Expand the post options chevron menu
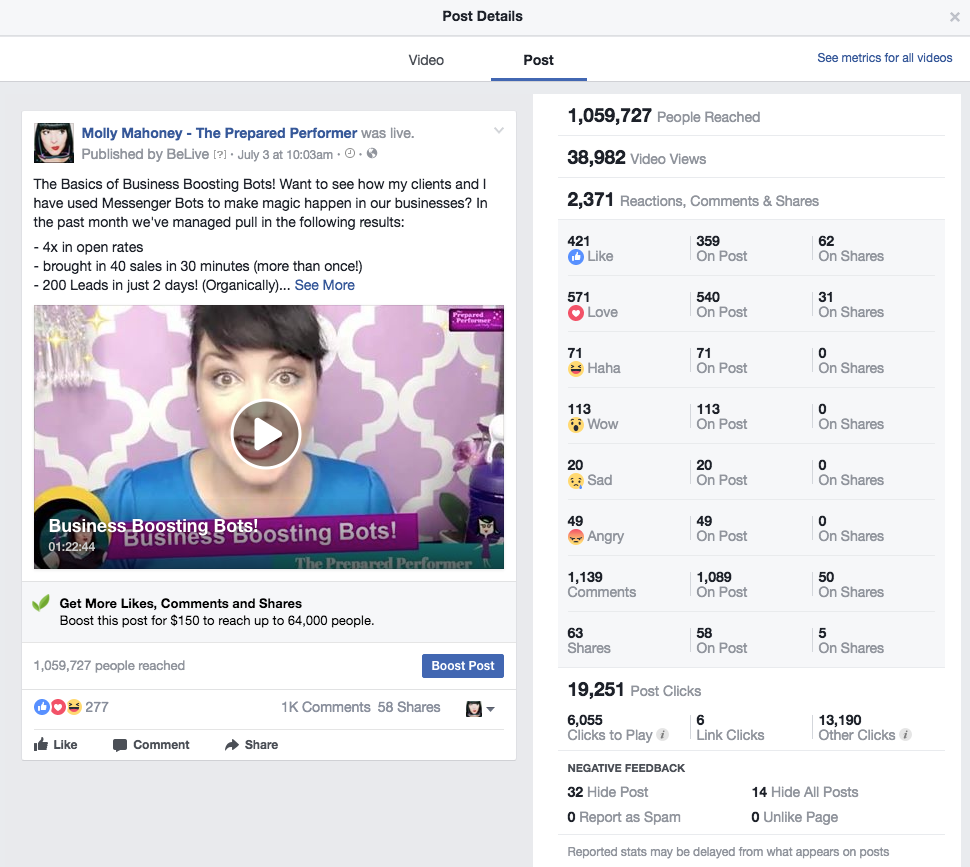Viewport: 970px width, 867px height. pyautogui.click(x=499, y=130)
